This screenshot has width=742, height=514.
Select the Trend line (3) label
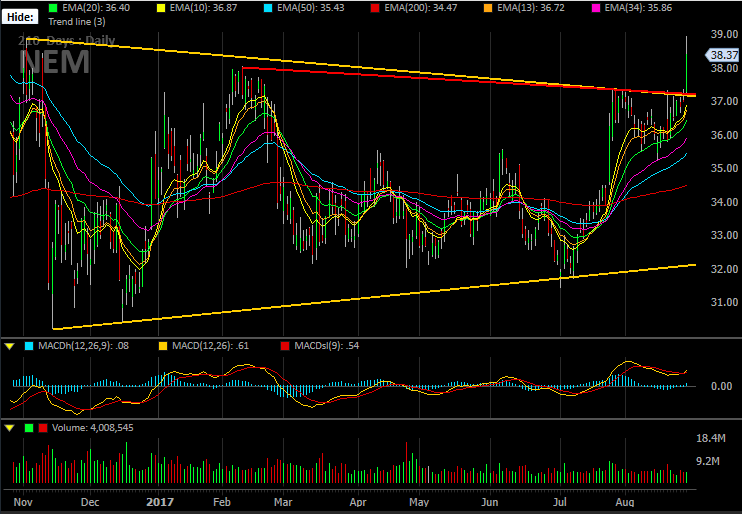tap(77, 22)
